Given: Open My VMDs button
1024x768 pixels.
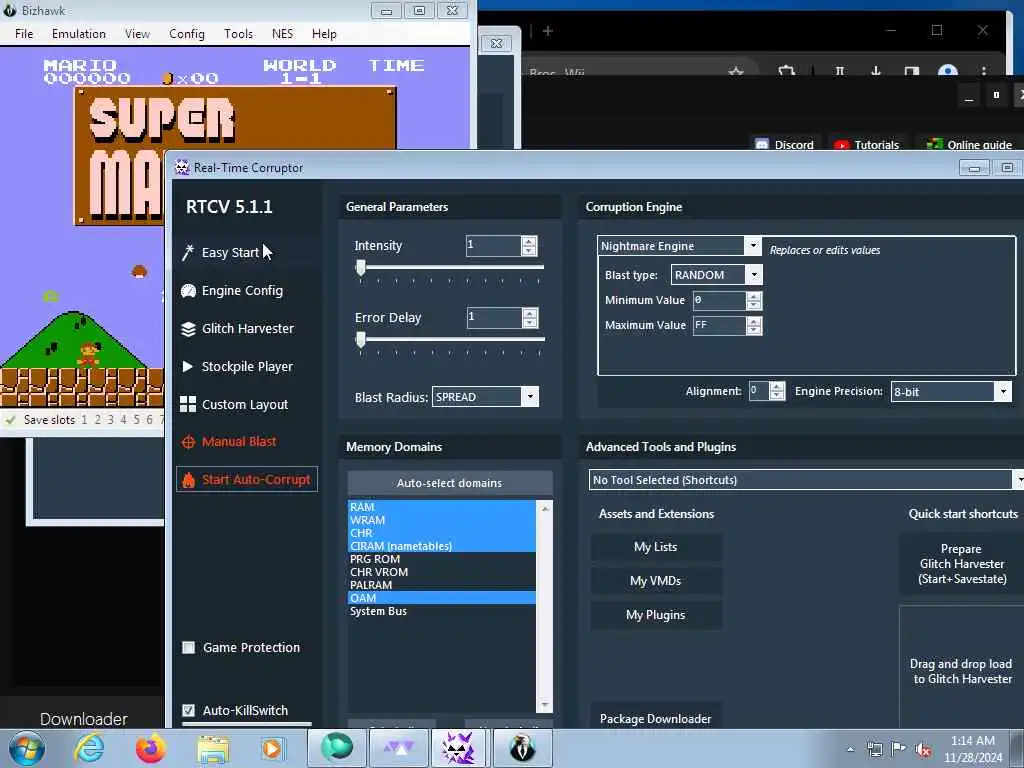Looking at the screenshot, I should [656, 581].
